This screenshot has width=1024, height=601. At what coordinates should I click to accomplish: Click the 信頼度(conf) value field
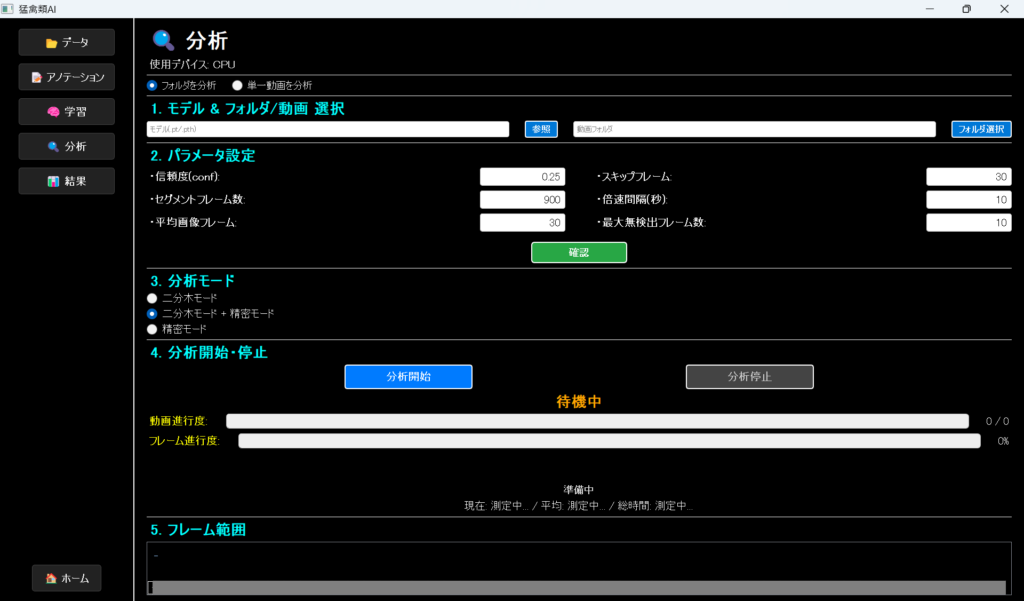tap(522, 176)
